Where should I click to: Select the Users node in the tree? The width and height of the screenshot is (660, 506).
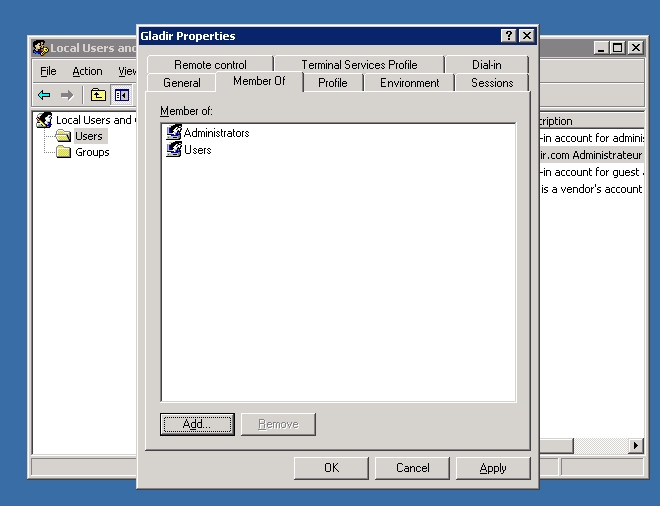(89, 136)
